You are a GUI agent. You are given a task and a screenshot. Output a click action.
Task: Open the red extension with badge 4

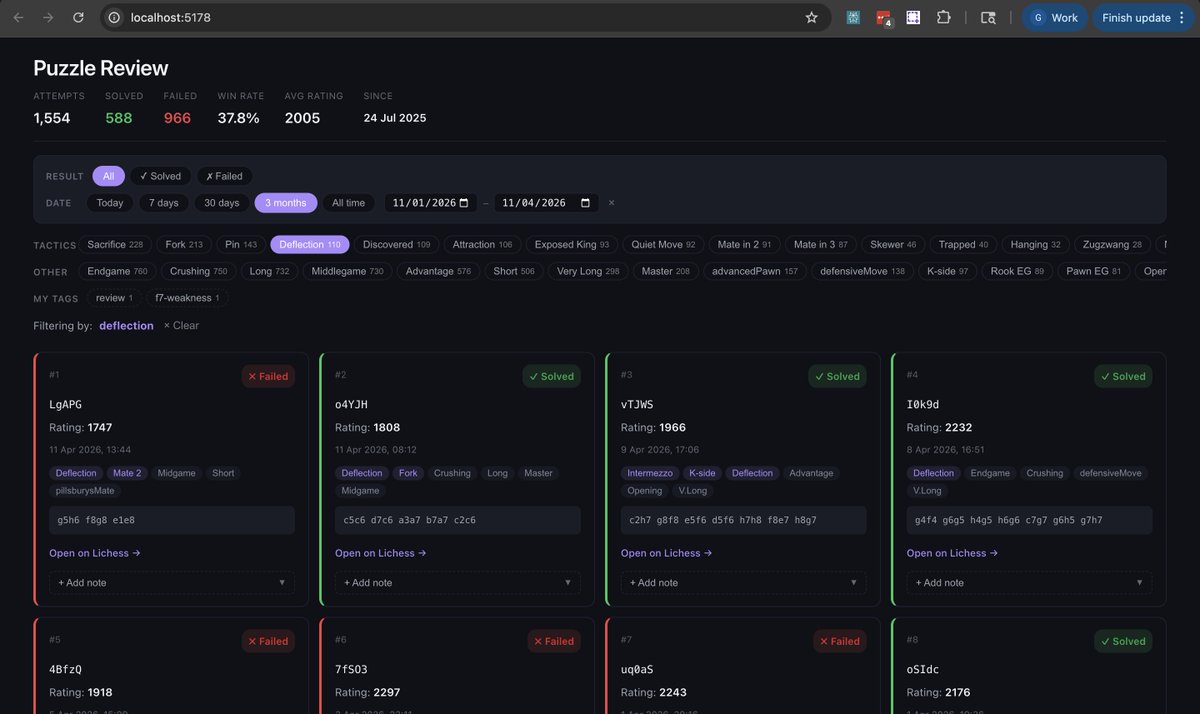click(883, 18)
